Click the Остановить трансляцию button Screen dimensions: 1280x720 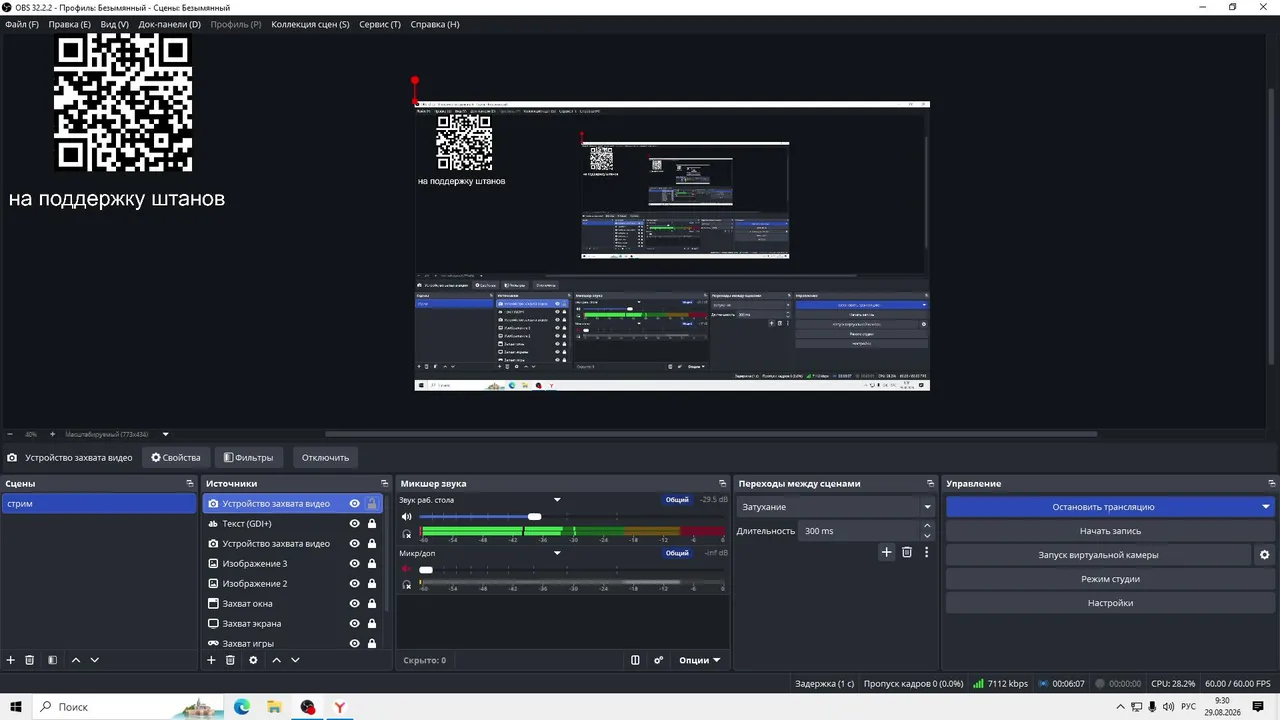pos(1102,507)
